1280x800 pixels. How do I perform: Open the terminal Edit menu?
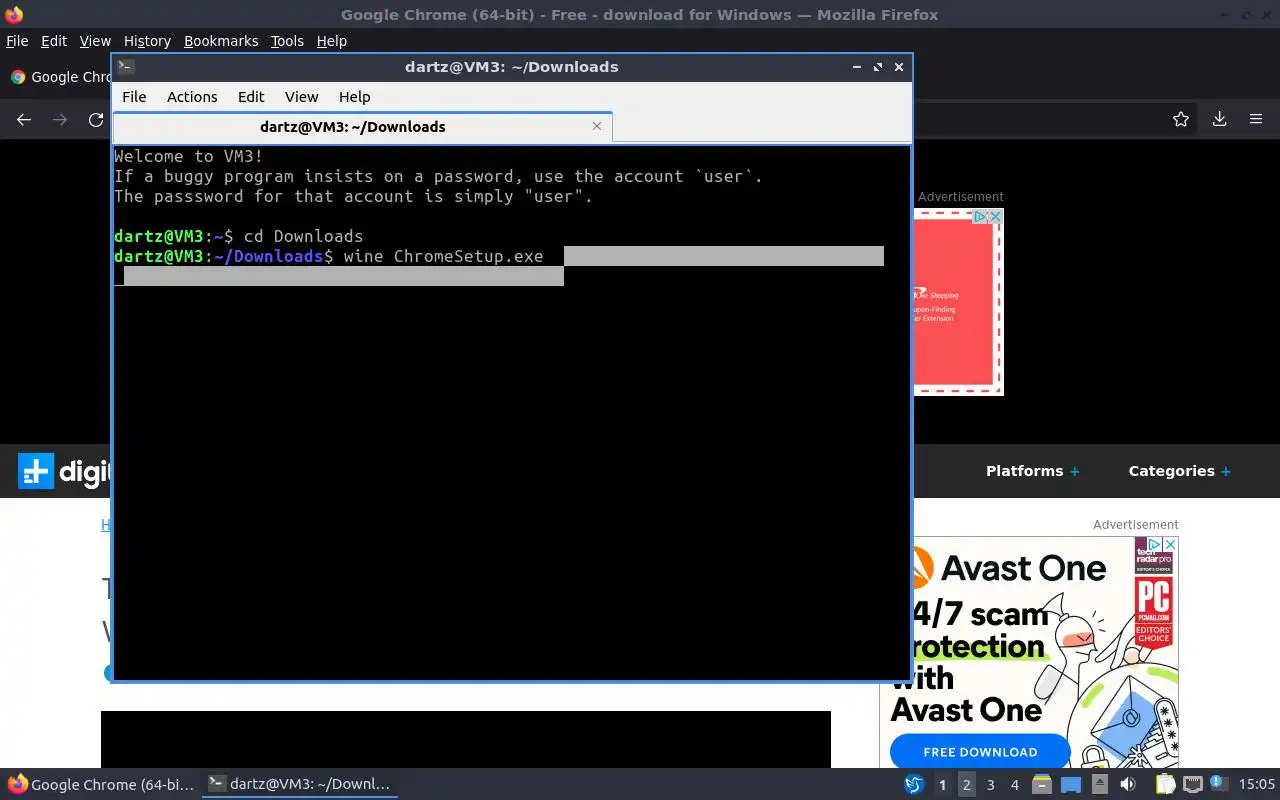tap(251, 97)
